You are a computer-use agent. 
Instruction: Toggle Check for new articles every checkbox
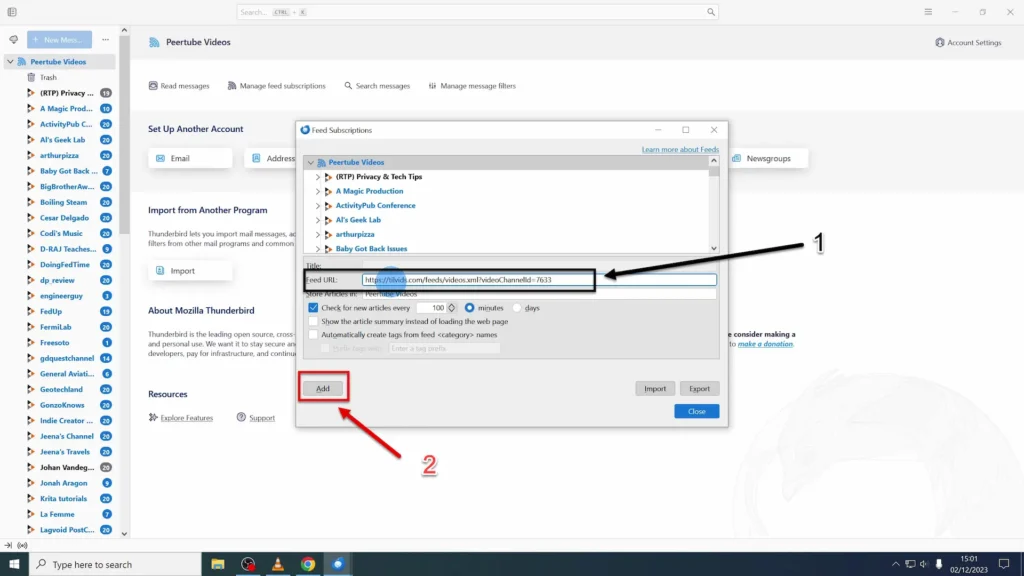click(x=313, y=308)
